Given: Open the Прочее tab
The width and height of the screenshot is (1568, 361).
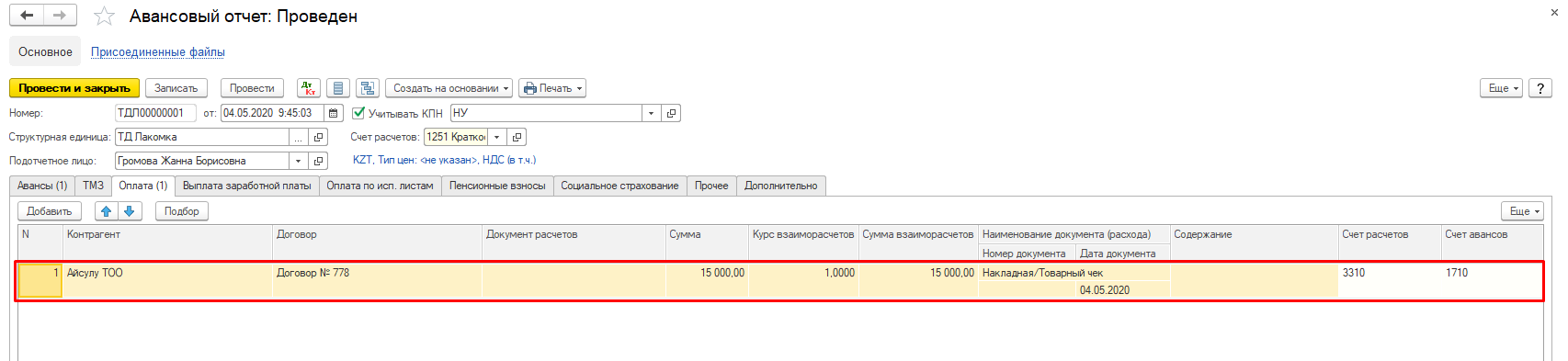Looking at the screenshot, I should pyautogui.click(x=711, y=186).
